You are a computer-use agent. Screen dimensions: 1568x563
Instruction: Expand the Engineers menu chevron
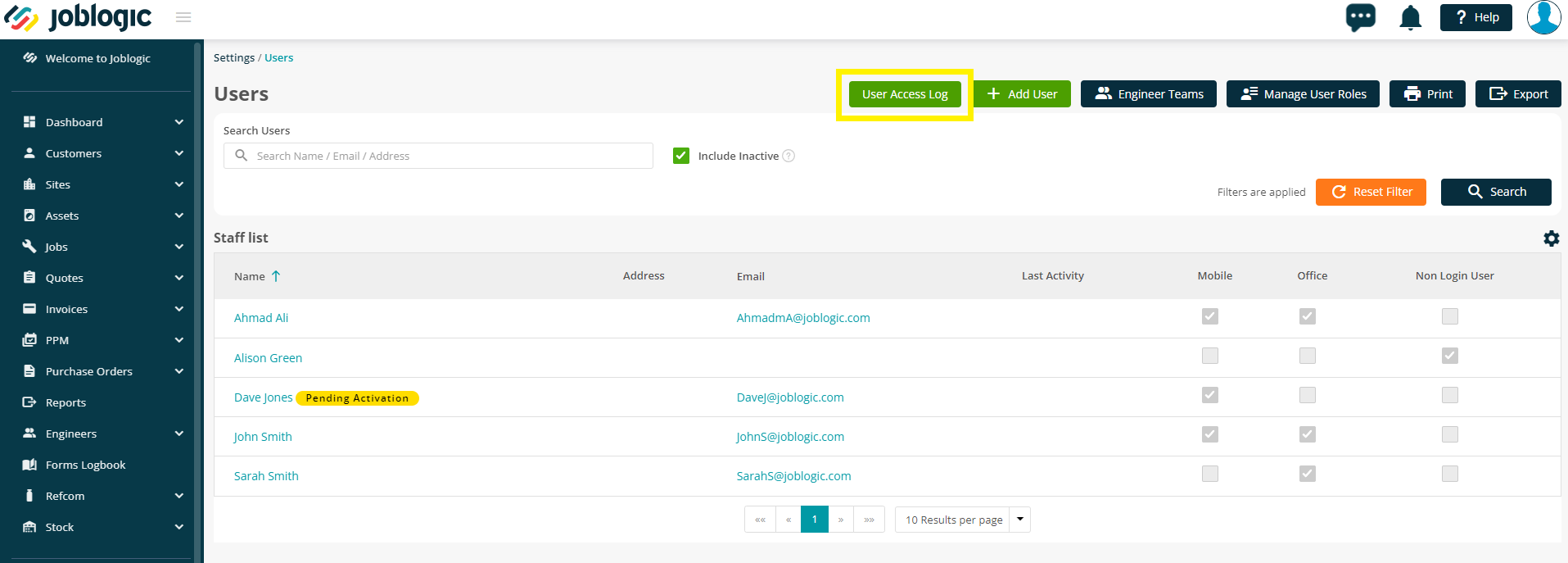179,434
